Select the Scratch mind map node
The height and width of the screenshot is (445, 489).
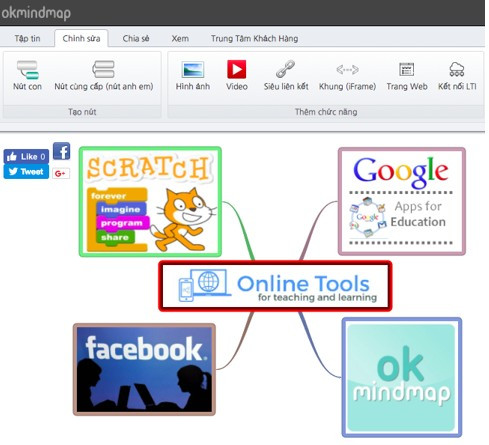tap(150, 202)
